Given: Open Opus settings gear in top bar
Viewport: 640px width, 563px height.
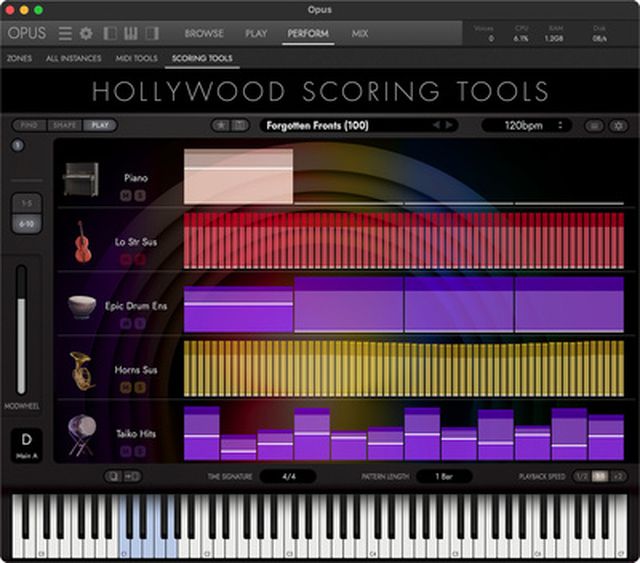Looking at the screenshot, I should (x=86, y=33).
